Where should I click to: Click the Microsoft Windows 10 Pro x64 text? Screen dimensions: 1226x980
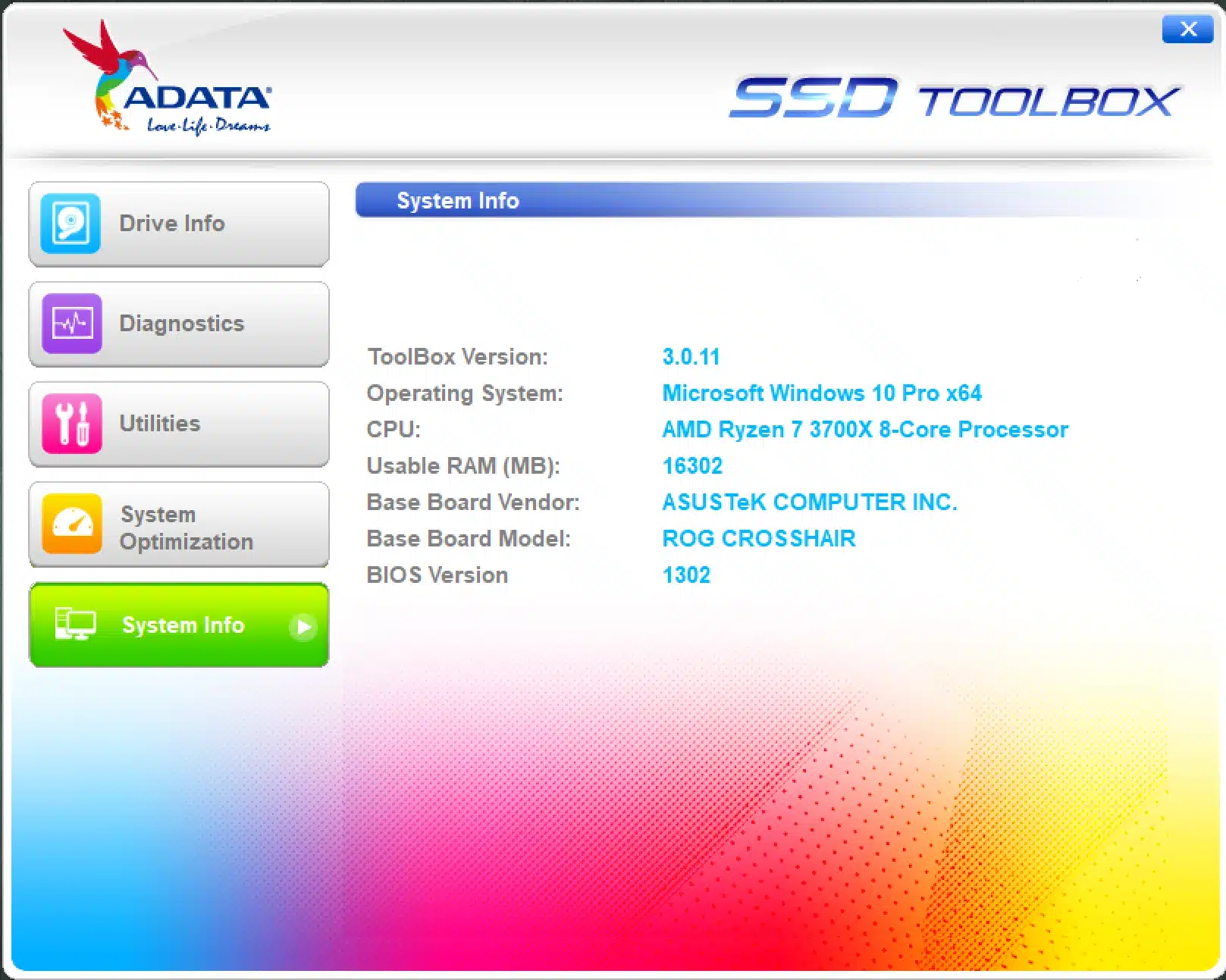pos(822,393)
